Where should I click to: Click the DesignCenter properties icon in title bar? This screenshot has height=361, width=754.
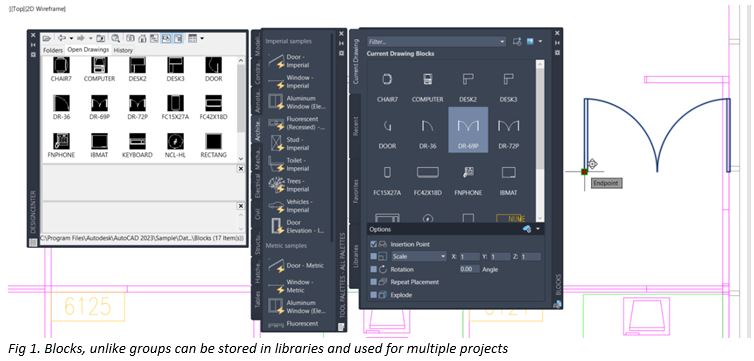point(33,55)
